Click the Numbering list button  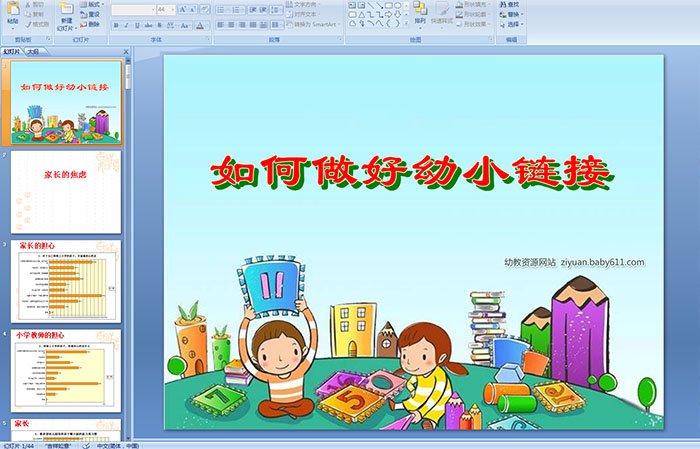pos(238,10)
